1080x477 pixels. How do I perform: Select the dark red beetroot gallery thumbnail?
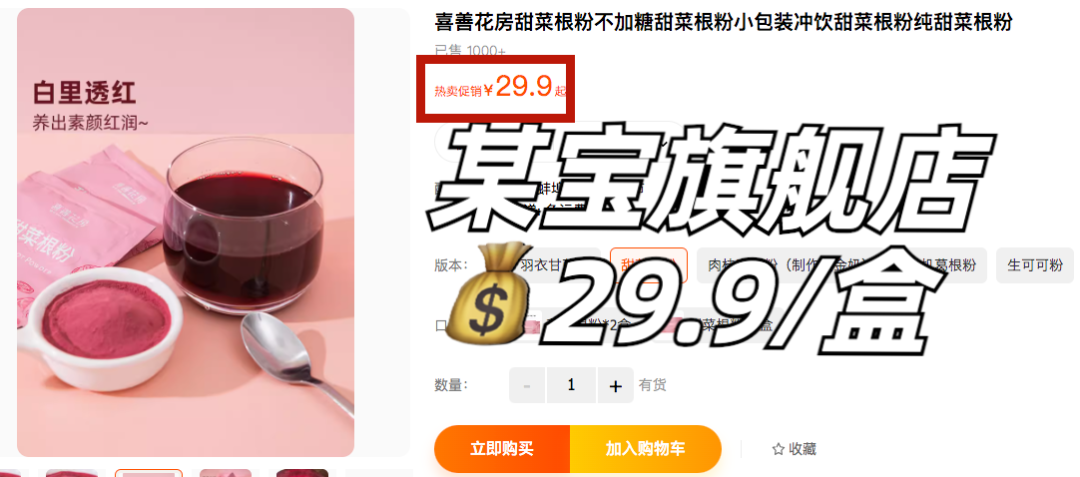(x=302, y=473)
